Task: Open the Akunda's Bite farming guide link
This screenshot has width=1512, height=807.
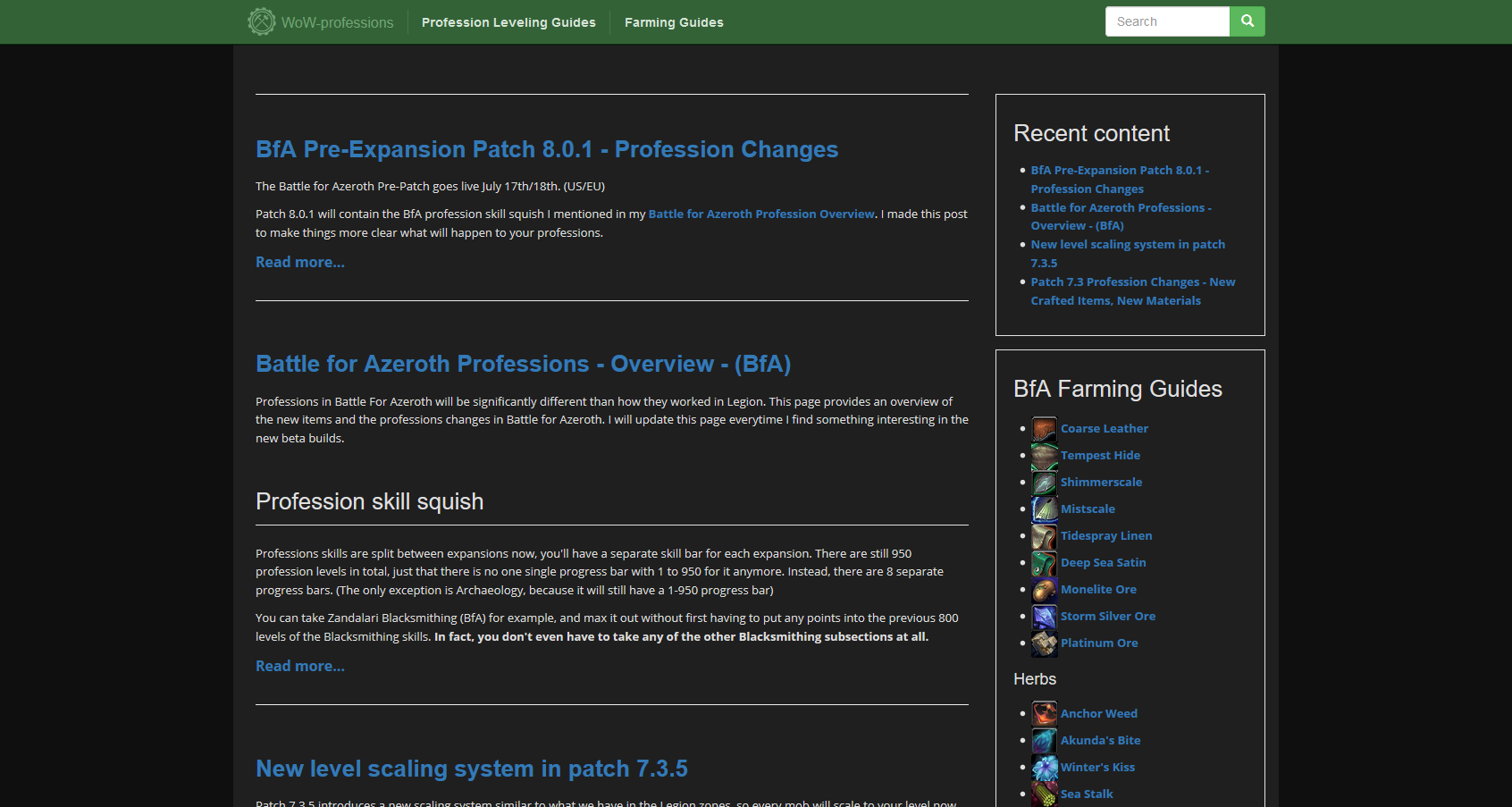Action: coord(1100,741)
